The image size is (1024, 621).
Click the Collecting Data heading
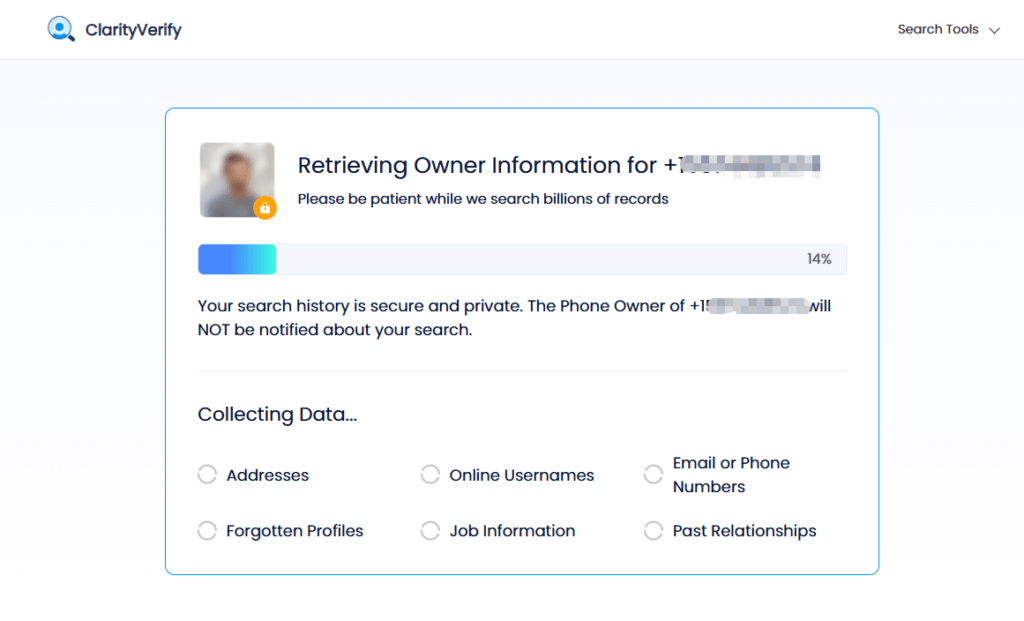[278, 415]
